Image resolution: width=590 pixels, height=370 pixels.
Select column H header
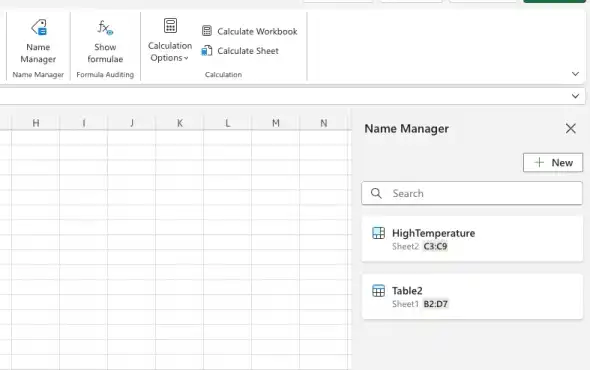pos(35,123)
